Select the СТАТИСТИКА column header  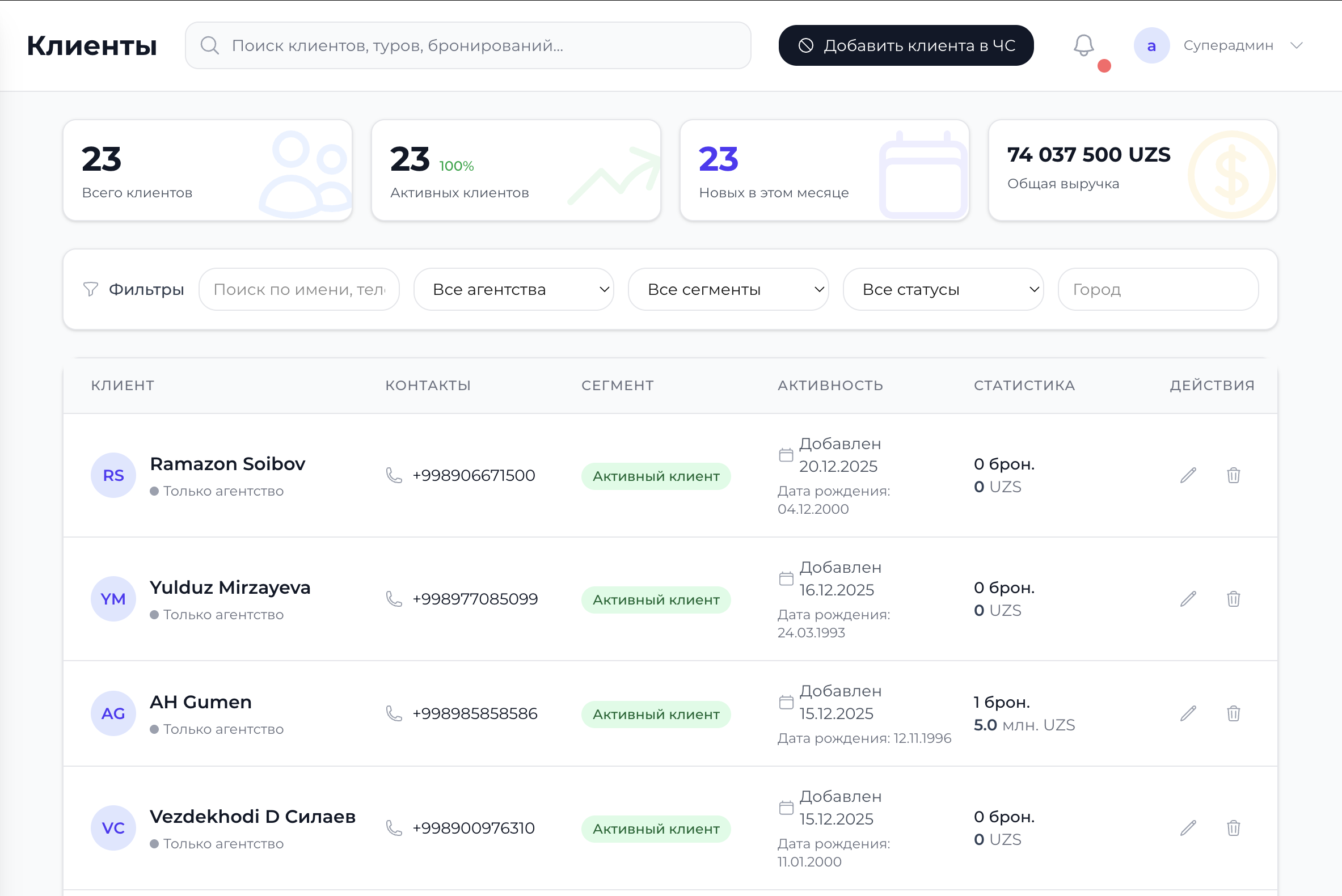point(1024,385)
